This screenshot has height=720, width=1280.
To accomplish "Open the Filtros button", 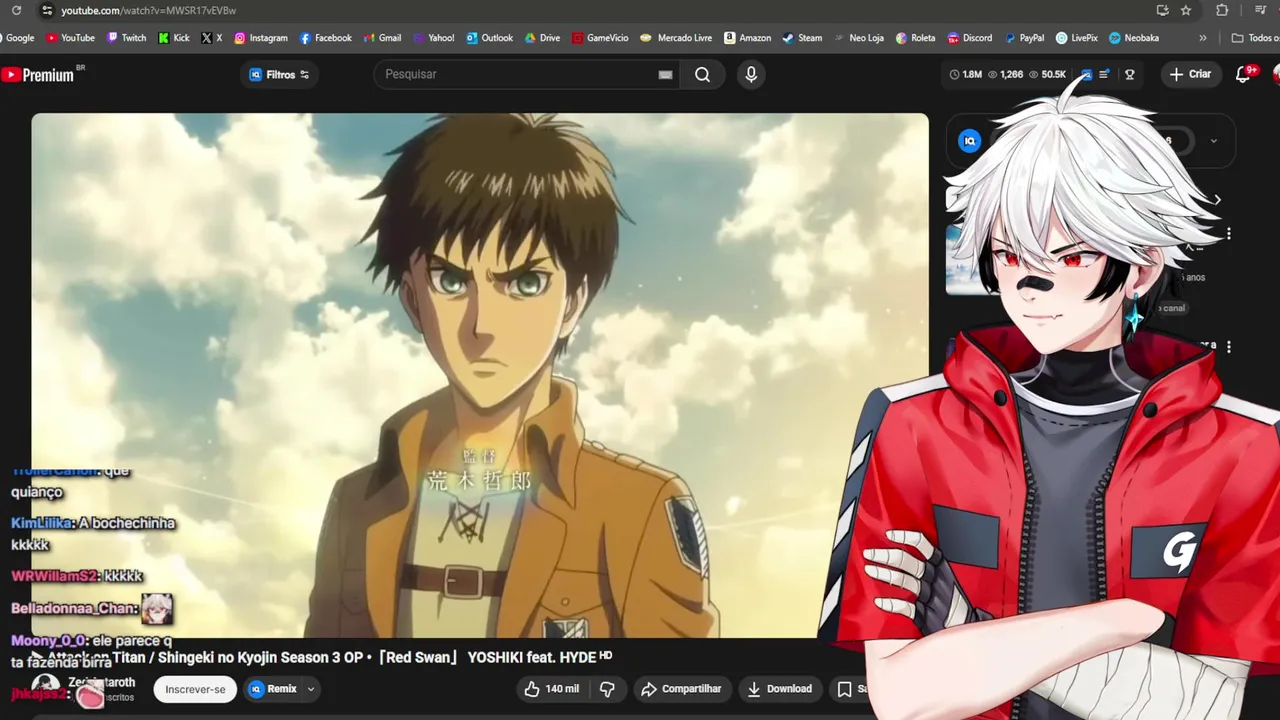I will pos(279,75).
